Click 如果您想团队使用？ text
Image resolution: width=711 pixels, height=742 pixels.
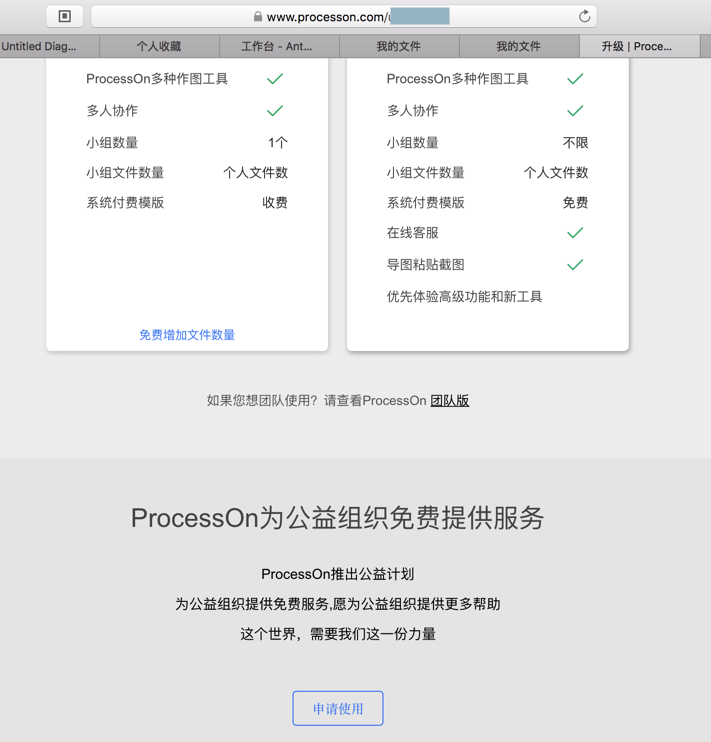pyautogui.click(x=262, y=401)
